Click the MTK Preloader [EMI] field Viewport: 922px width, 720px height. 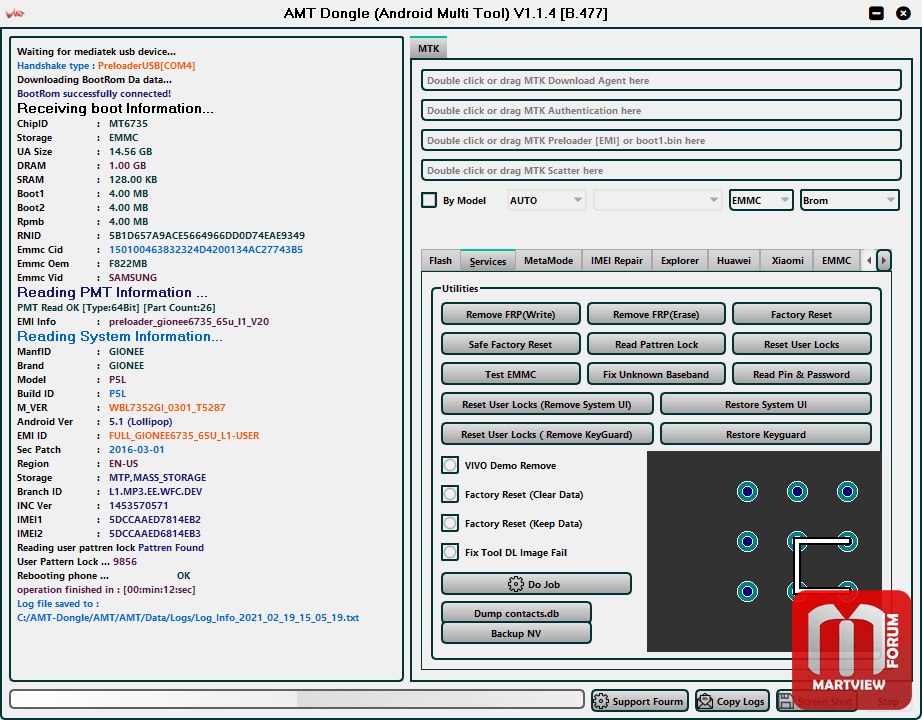(x=661, y=141)
